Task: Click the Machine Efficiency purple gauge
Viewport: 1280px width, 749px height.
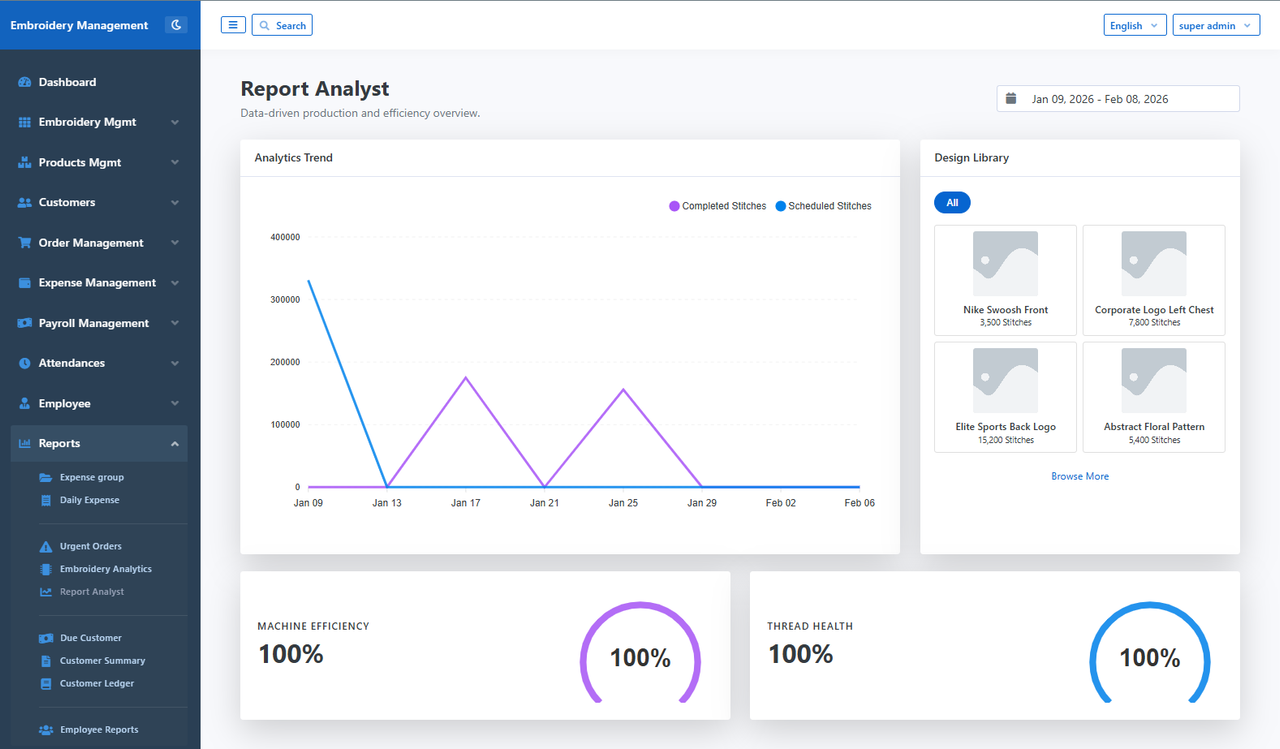Action: (640, 655)
